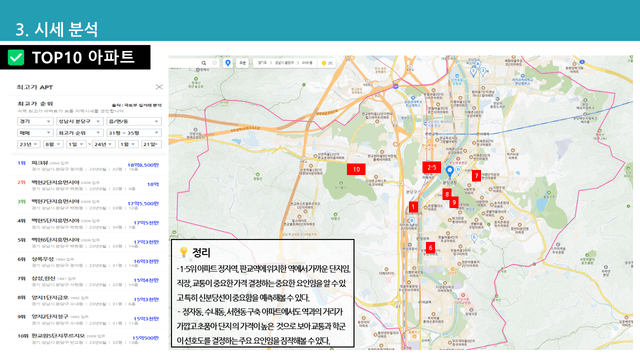This screenshot has width=640, height=360.
Task: Click the yellow weather sun icon
Action: (x=324, y=63)
